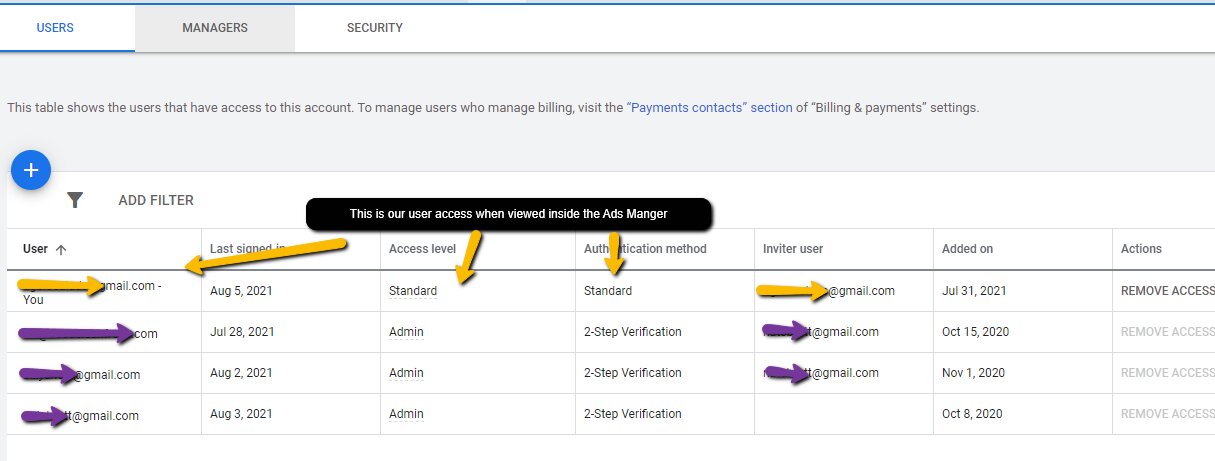
Task: Open the "Payments contacts" section link
Action: [710, 107]
